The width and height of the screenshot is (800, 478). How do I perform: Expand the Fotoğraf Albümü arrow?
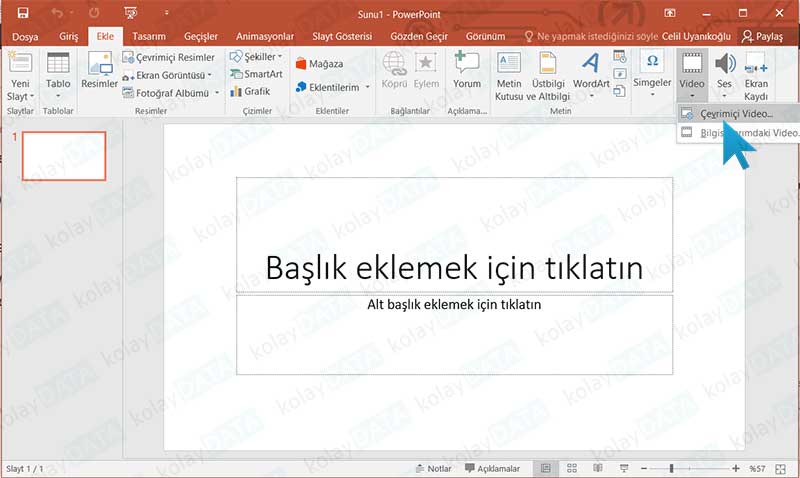(217, 93)
